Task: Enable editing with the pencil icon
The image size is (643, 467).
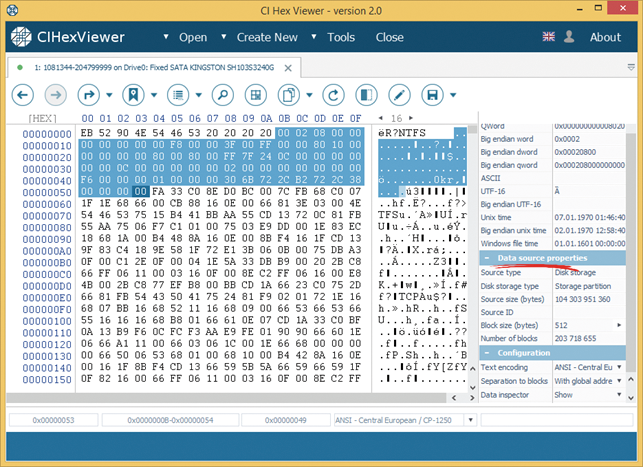Action: click(399, 95)
